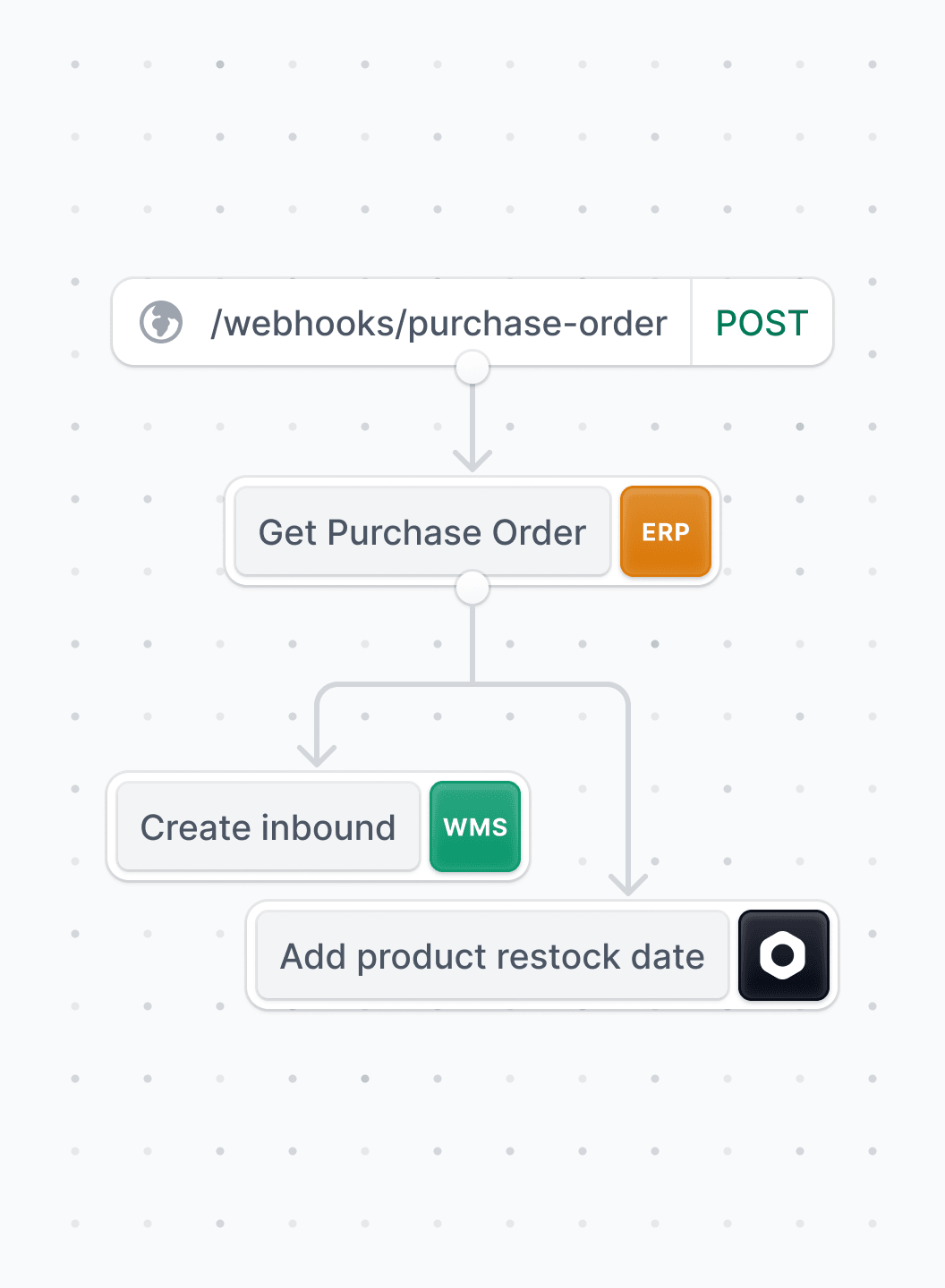Click the black hexagon app icon

click(x=784, y=955)
